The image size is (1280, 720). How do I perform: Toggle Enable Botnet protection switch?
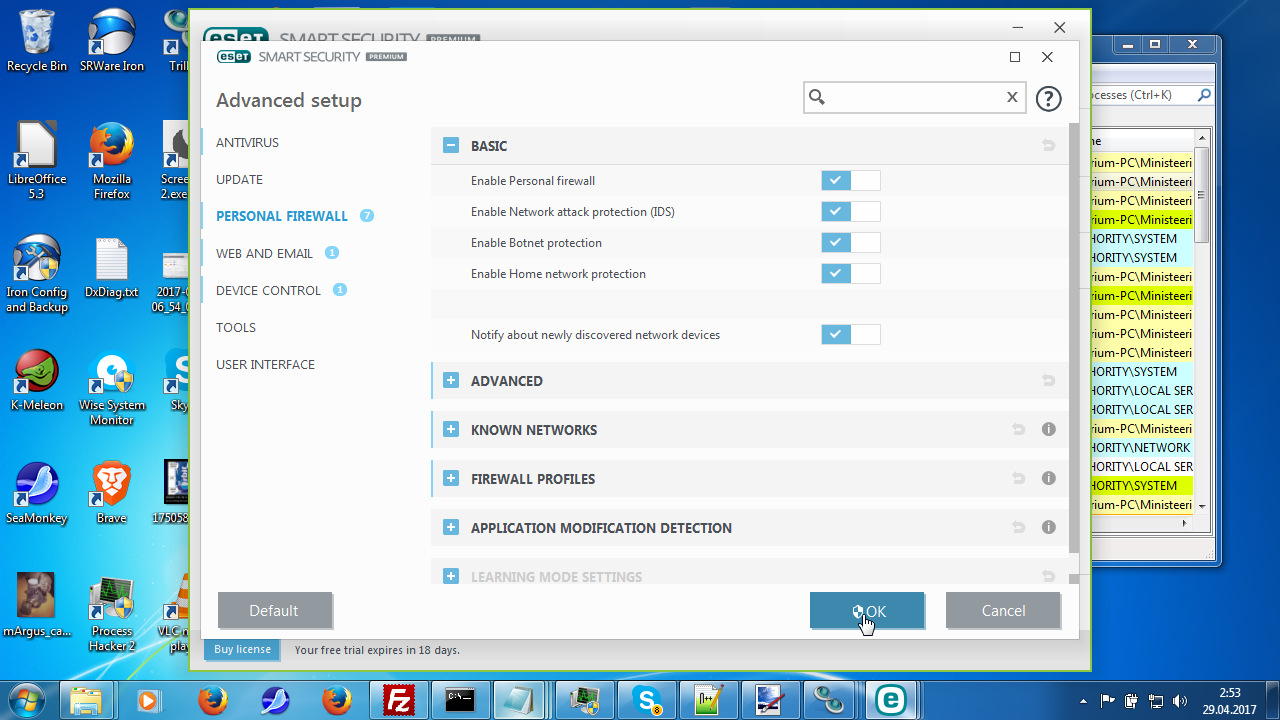[851, 243]
